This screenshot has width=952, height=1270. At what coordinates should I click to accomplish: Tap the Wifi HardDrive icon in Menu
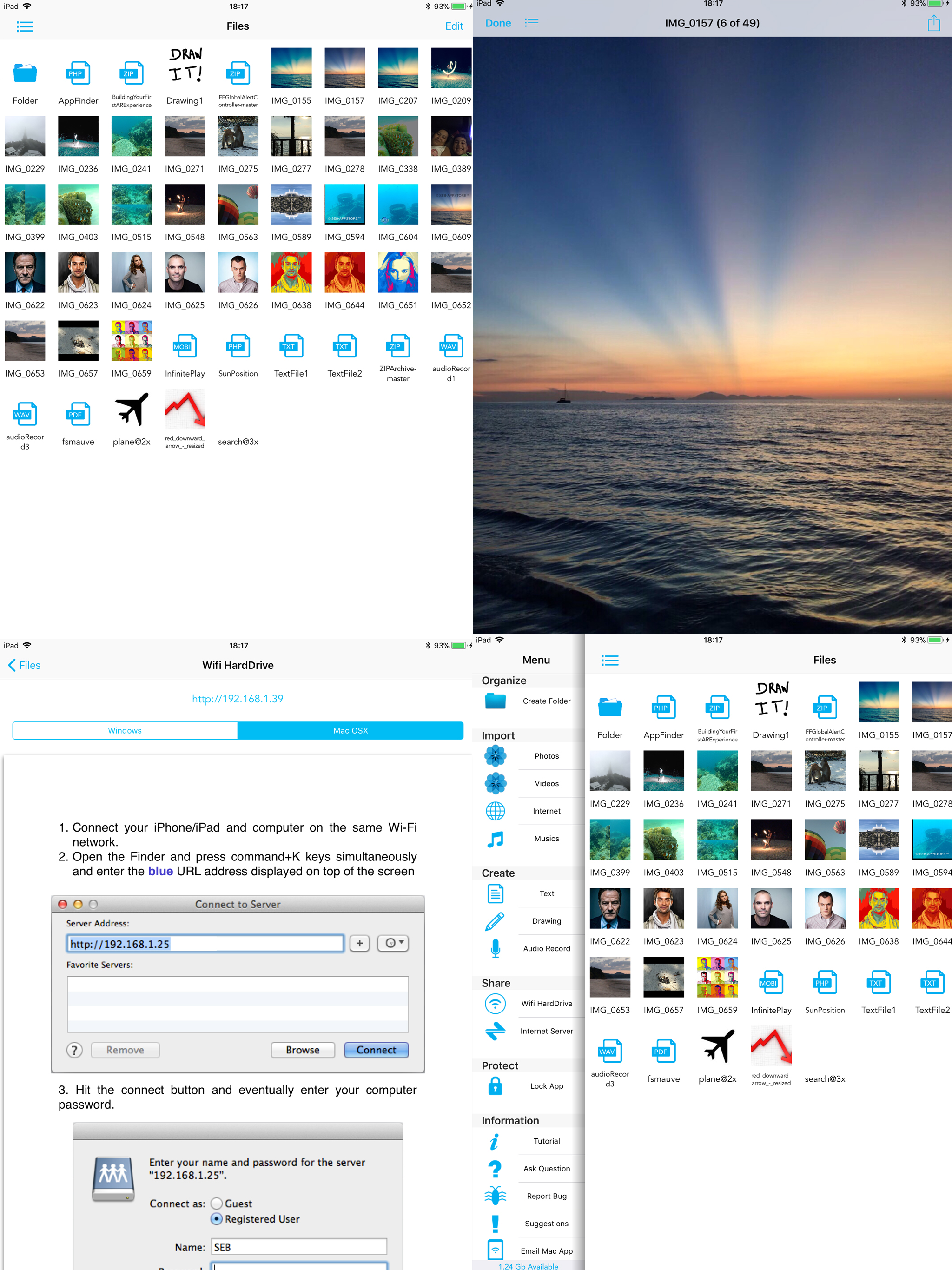[495, 1004]
